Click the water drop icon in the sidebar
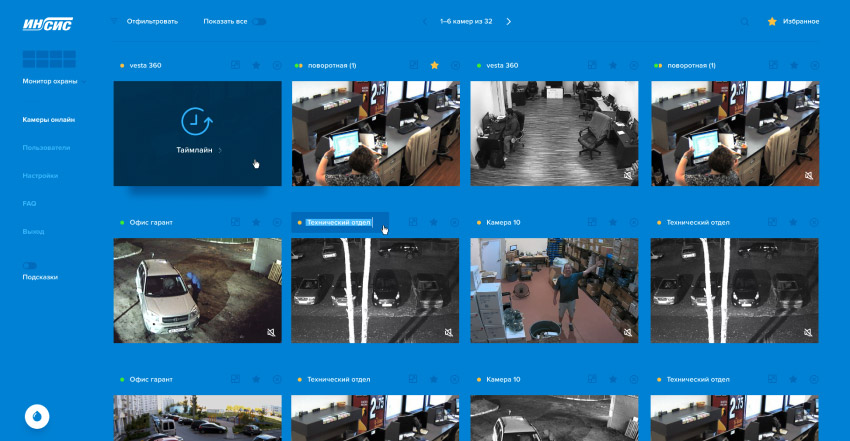The width and height of the screenshot is (850, 441). click(37, 415)
